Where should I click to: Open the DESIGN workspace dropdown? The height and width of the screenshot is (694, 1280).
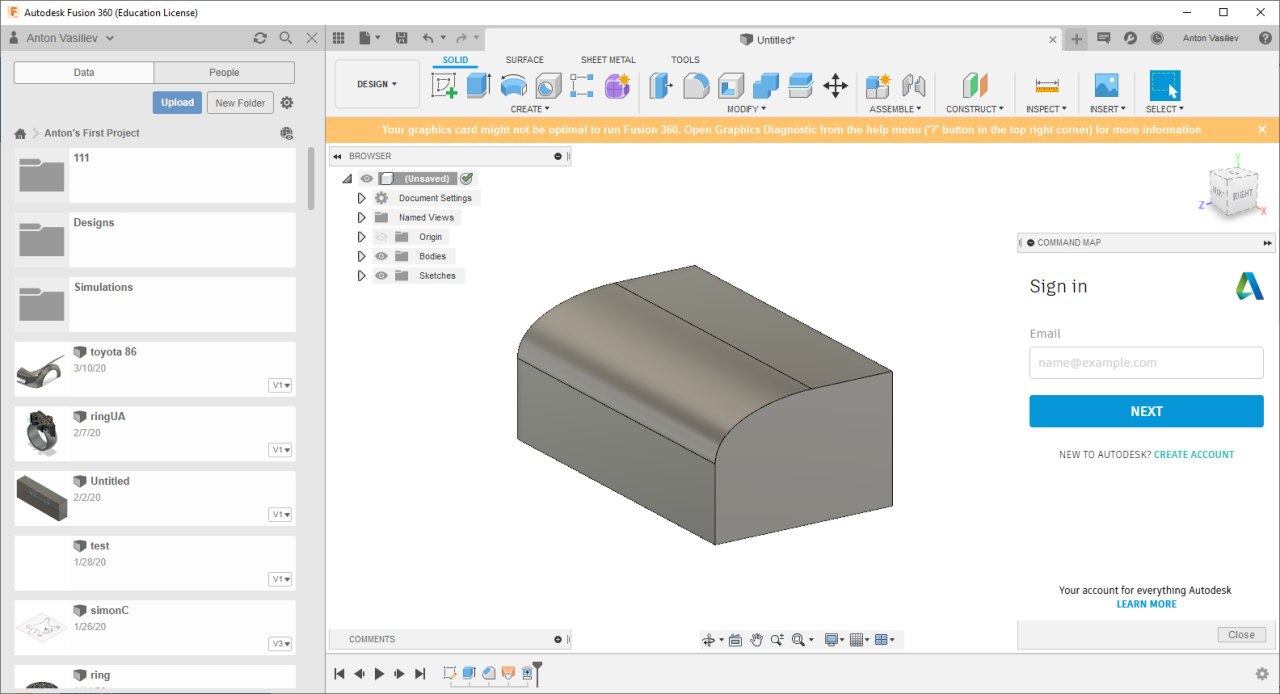pos(377,84)
